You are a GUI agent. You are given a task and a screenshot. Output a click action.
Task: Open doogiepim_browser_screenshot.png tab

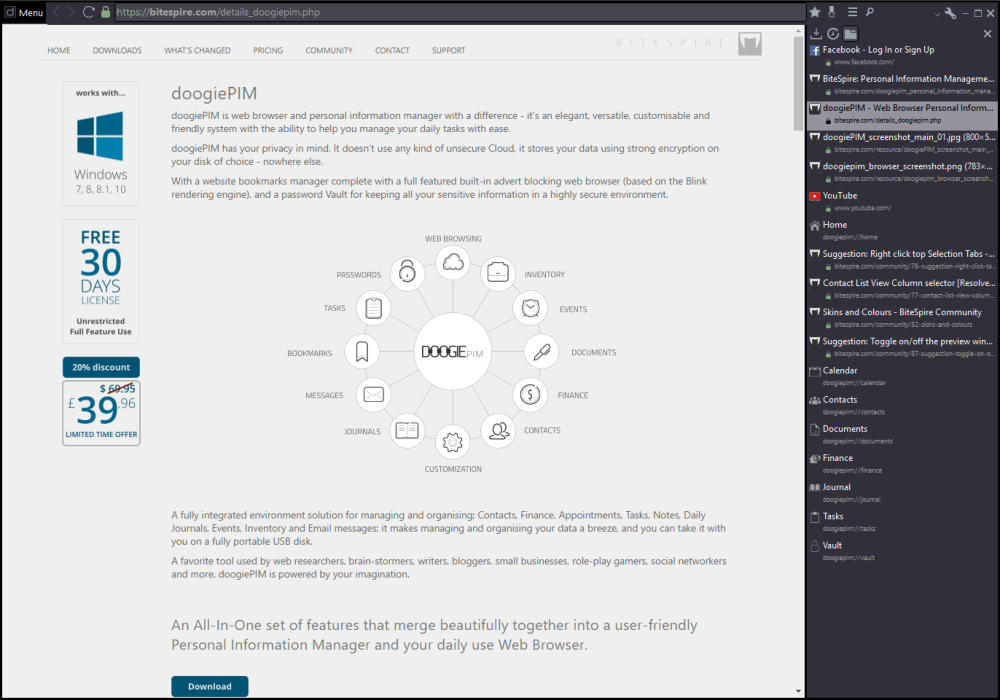tap(902, 173)
